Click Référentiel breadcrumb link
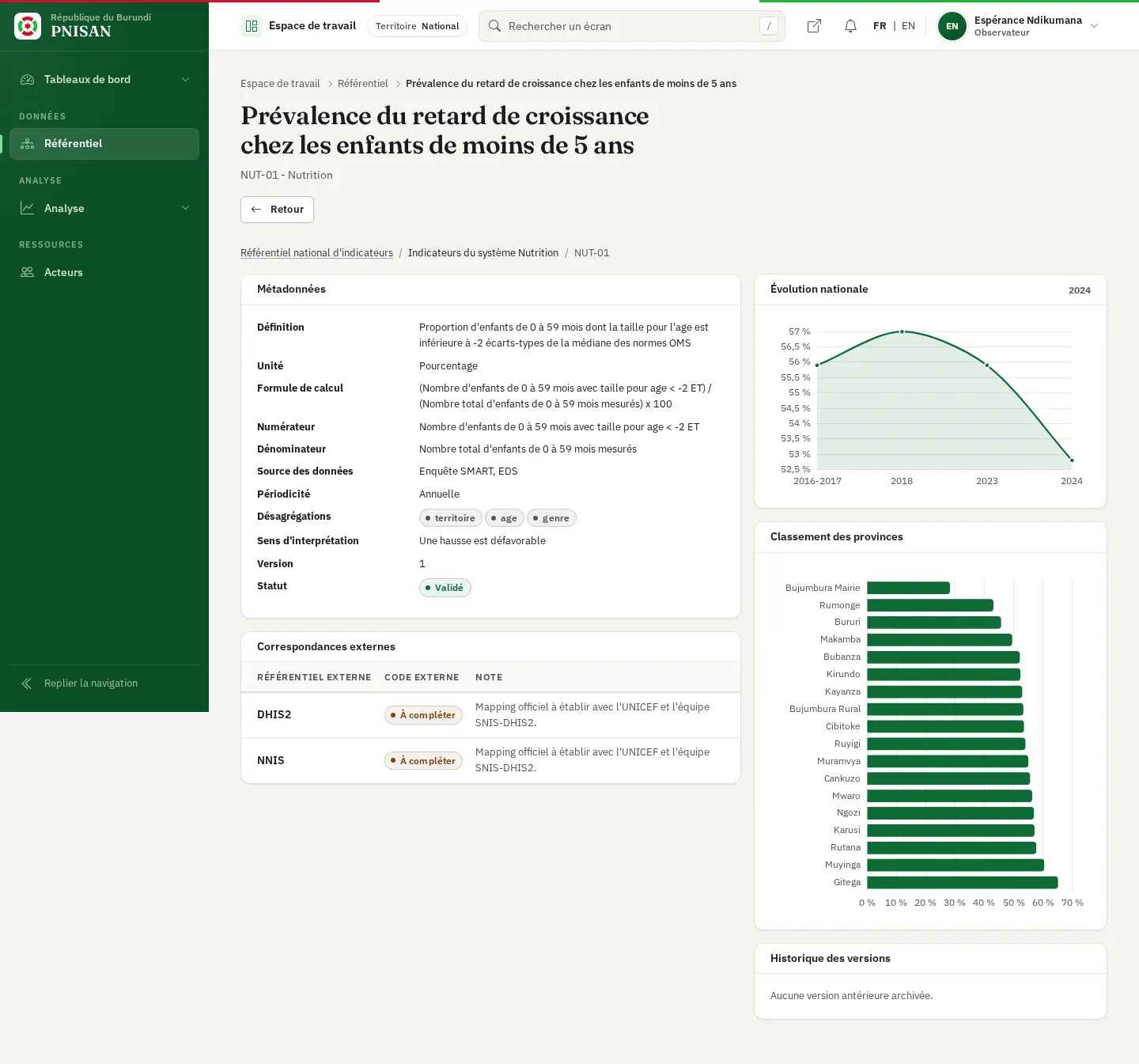Screen dimensions: 1139x1064 click(x=363, y=84)
